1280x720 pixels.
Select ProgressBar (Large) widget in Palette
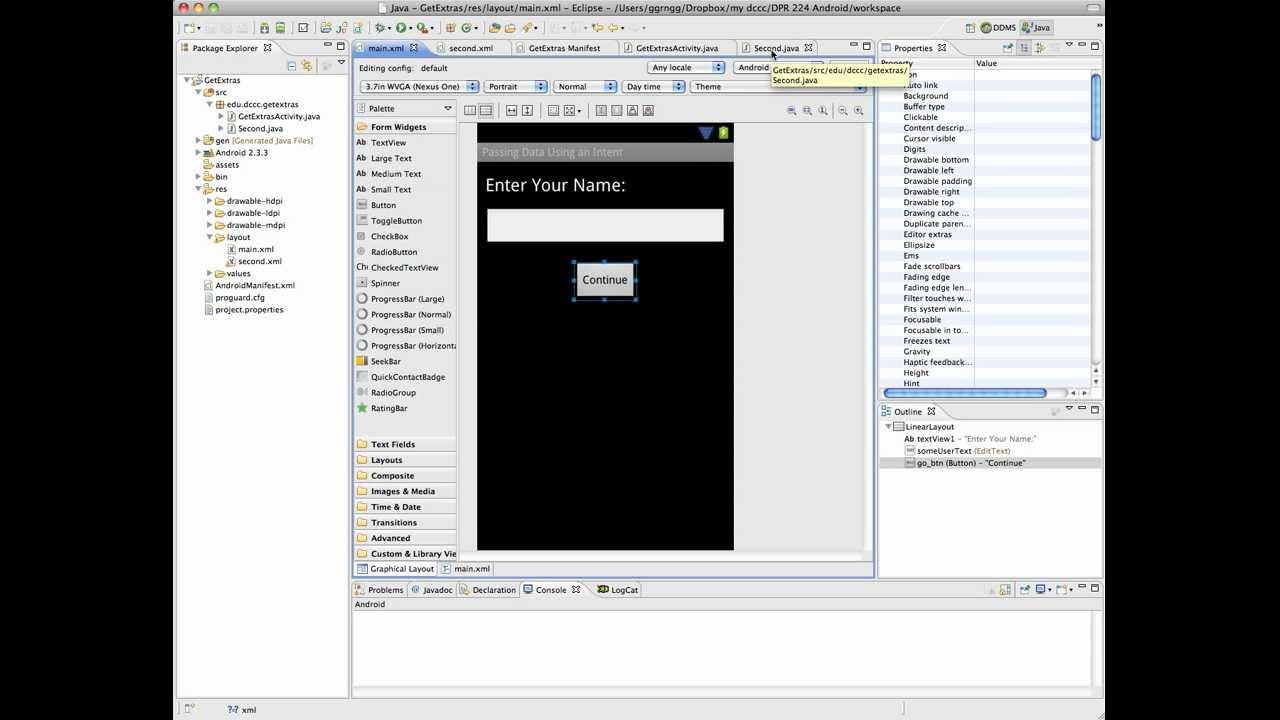(407, 299)
